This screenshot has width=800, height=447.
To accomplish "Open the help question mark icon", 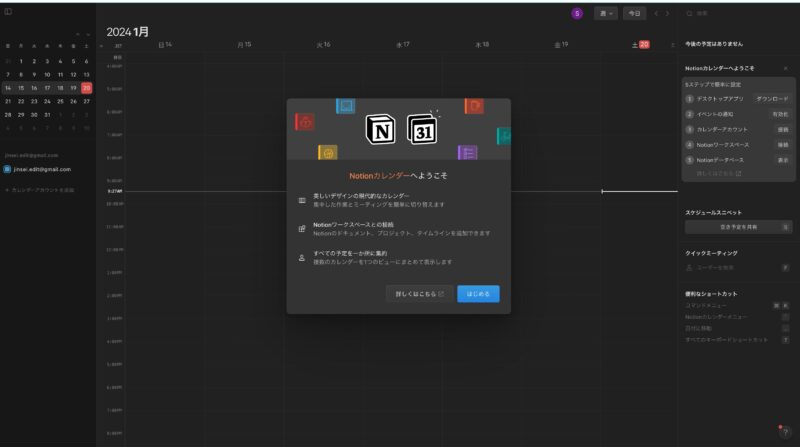I will (785, 432).
